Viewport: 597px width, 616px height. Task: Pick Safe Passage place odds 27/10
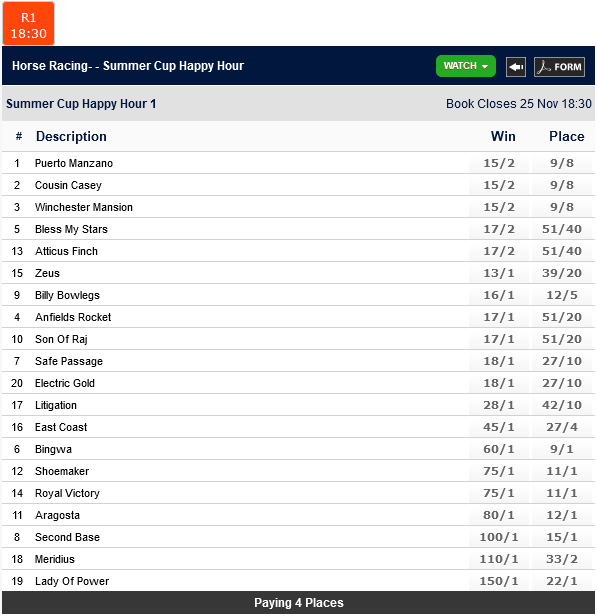click(x=562, y=361)
